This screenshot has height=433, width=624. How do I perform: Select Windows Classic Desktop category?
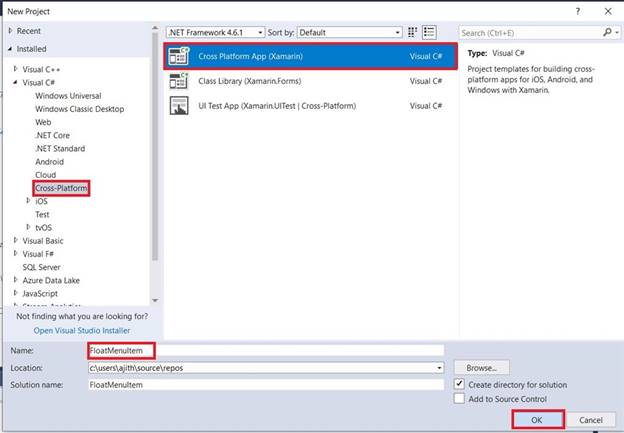click(80, 109)
